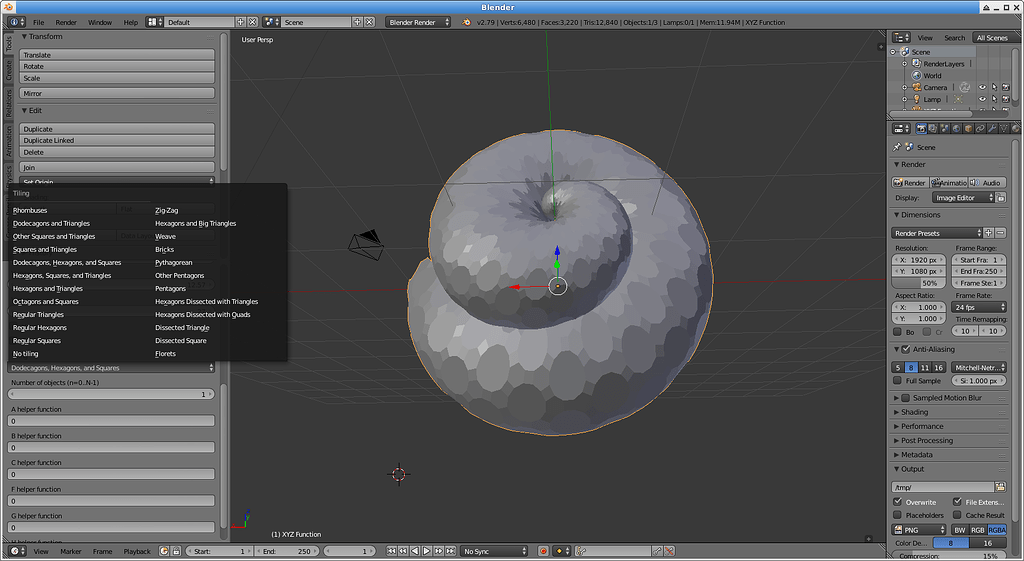Image resolution: width=1024 pixels, height=561 pixels.
Task: Click the Render button
Action: pyautogui.click(x=910, y=183)
